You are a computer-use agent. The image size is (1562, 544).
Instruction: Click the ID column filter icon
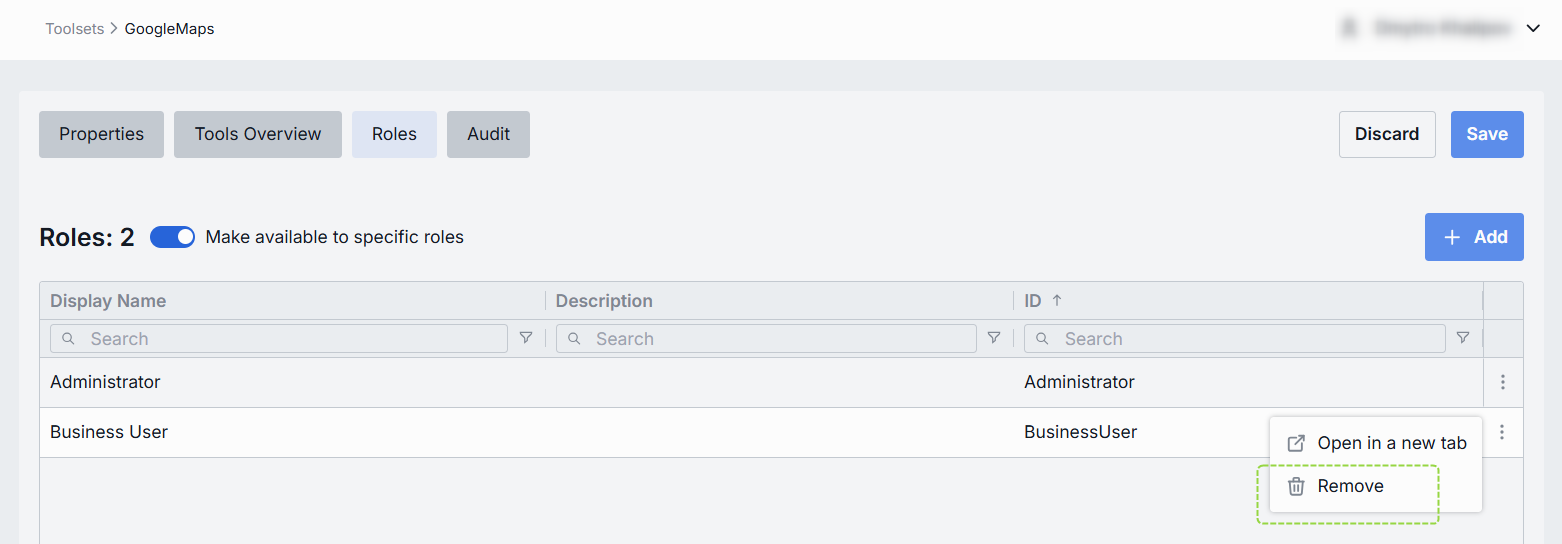(1463, 338)
